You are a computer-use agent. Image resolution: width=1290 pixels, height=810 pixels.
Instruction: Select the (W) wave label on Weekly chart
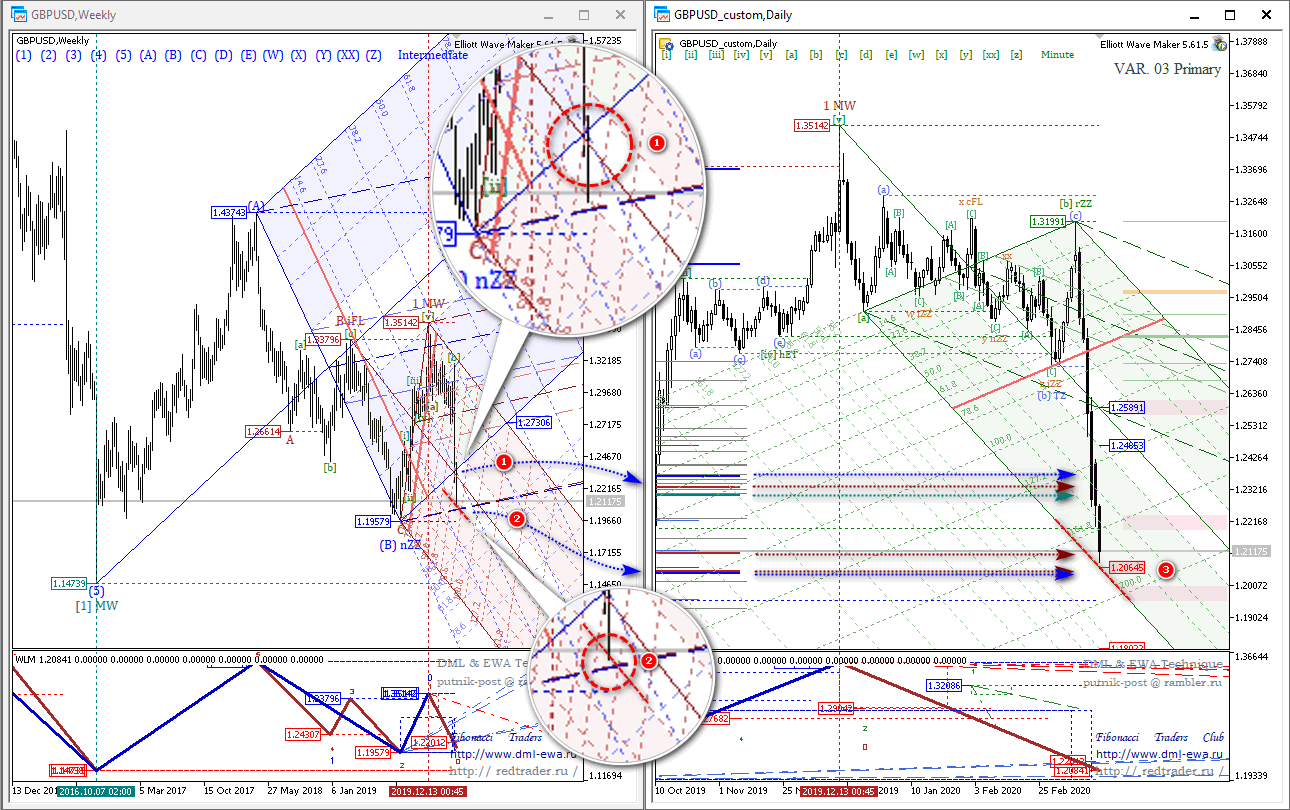pyautogui.click(x=273, y=55)
